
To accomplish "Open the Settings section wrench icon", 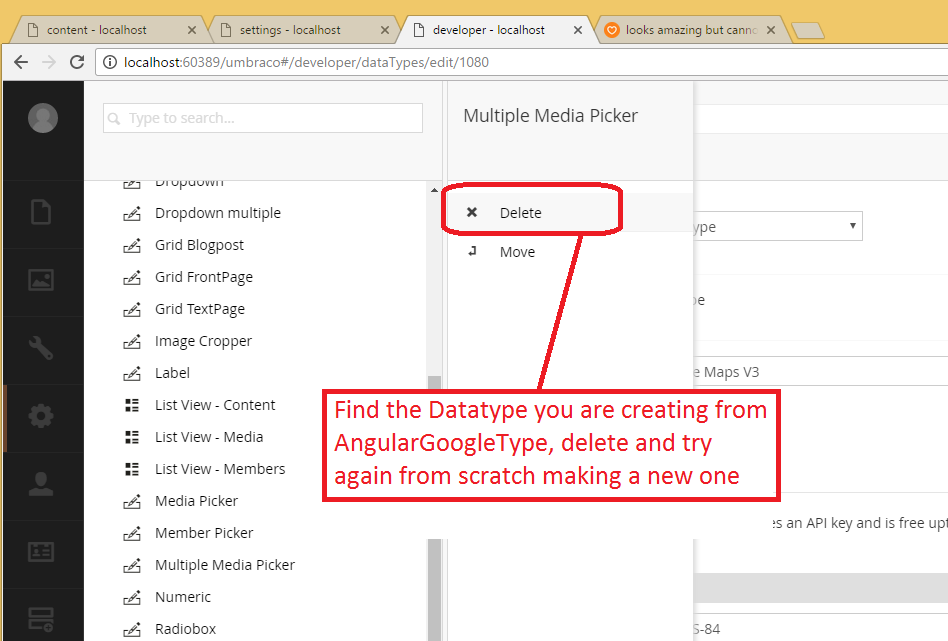I will coord(41,348).
